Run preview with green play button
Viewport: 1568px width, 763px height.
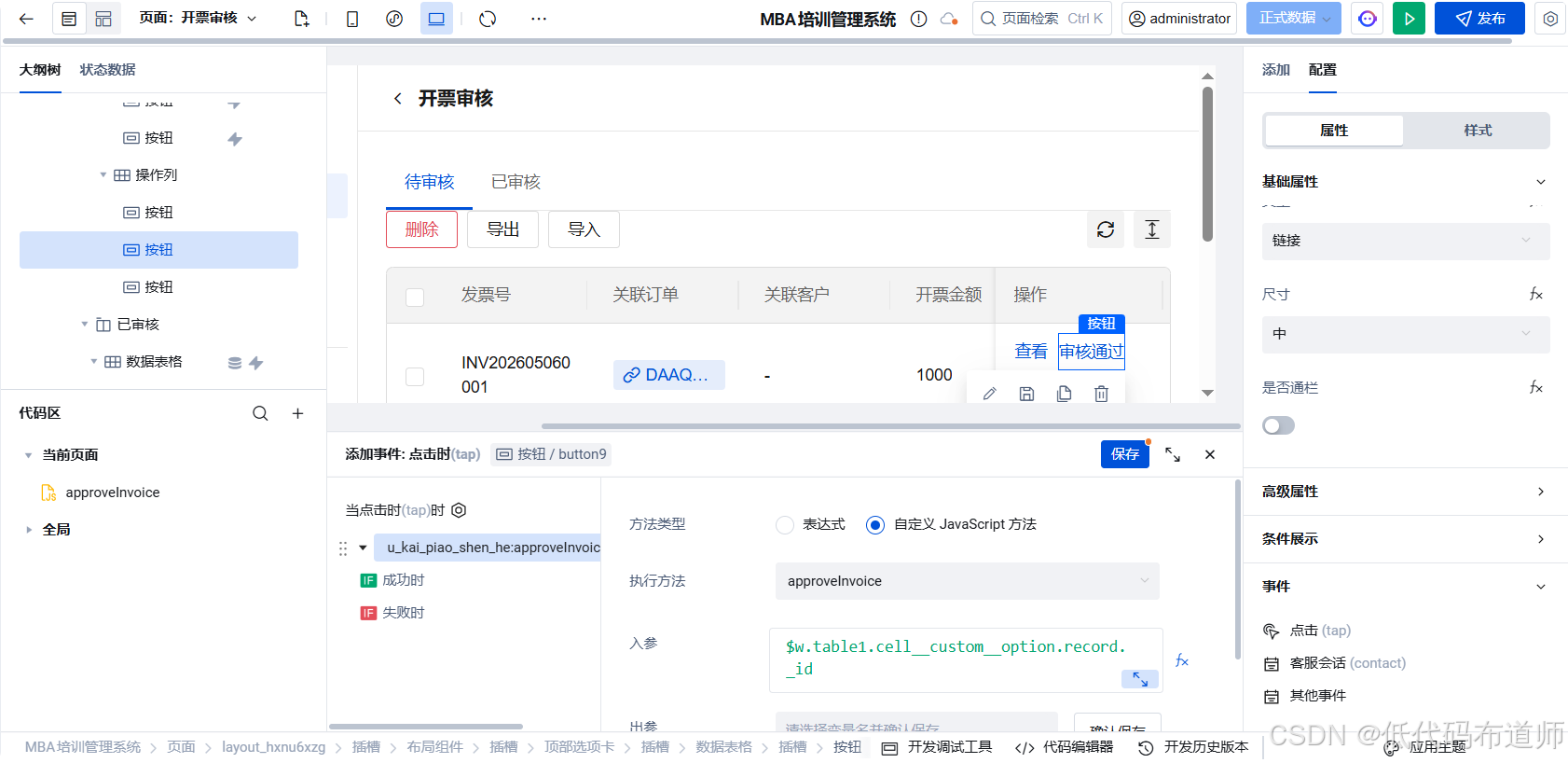[x=1409, y=19]
